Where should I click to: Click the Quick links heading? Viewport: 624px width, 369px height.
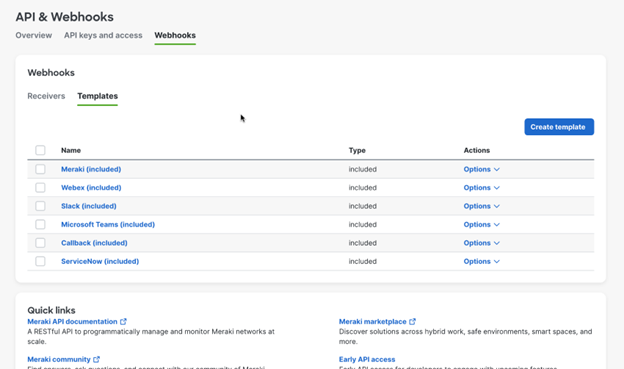(x=51, y=310)
